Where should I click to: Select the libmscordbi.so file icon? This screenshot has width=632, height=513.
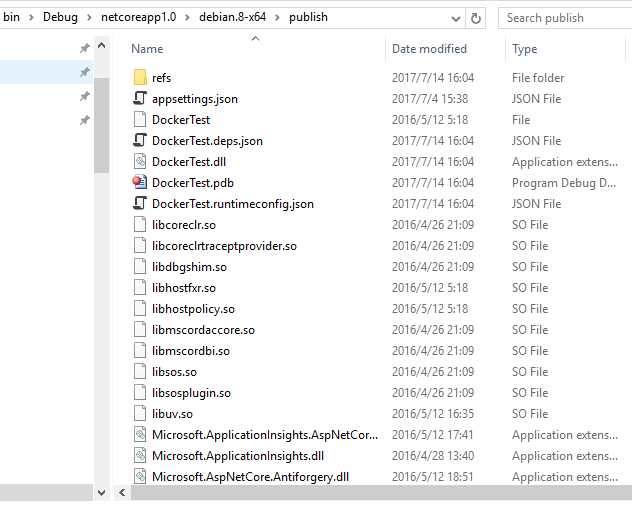tap(140, 350)
